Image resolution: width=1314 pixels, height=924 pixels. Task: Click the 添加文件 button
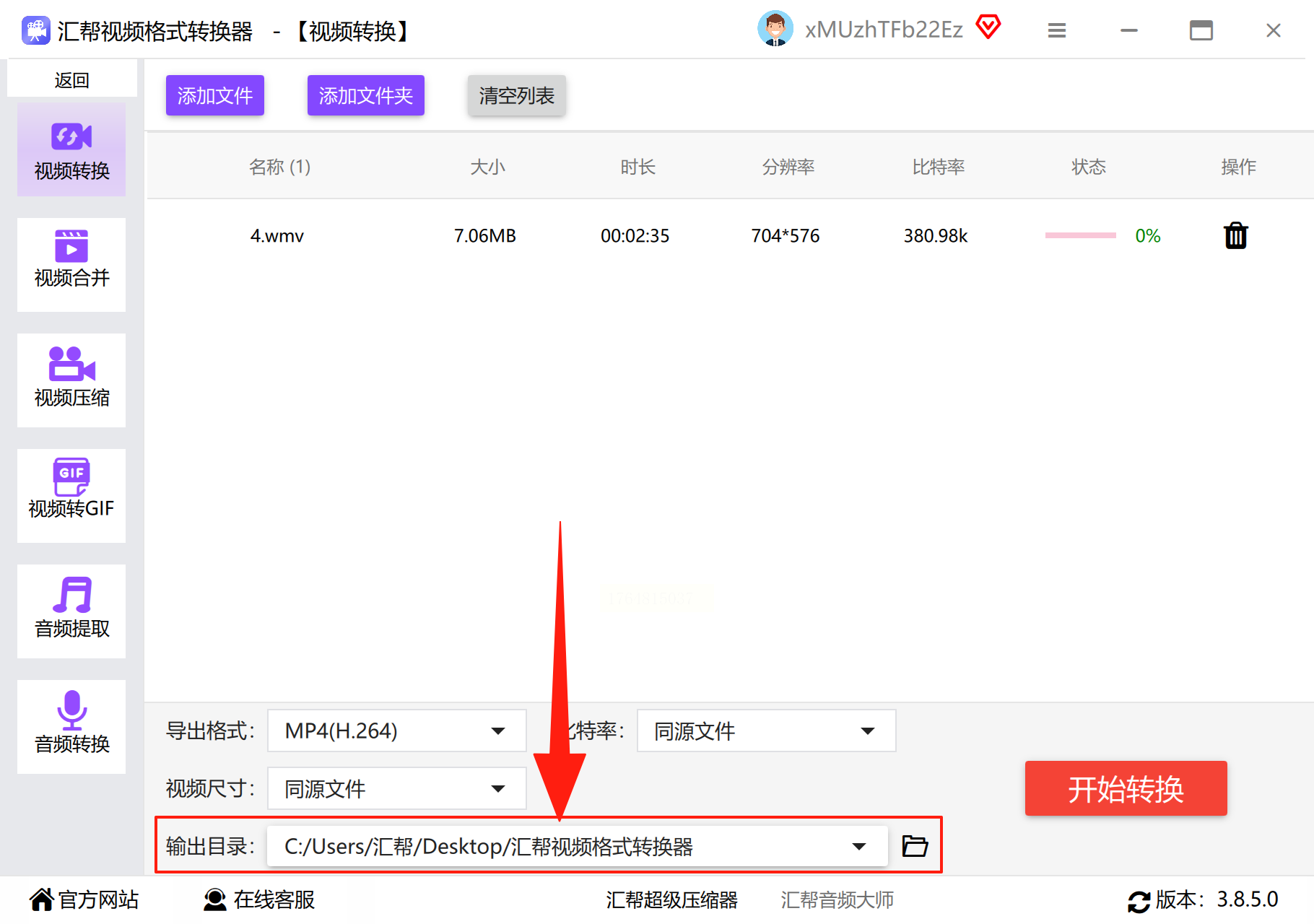pos(215,95)
